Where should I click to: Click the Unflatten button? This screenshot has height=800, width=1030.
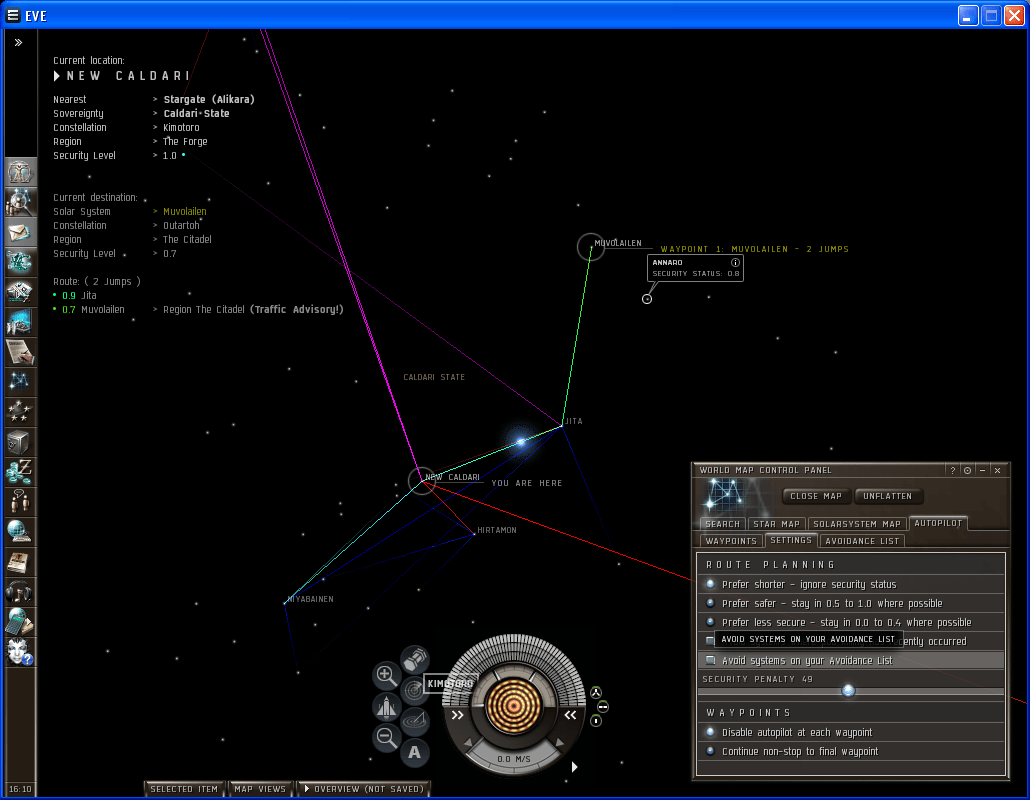[x=888, y=496]
